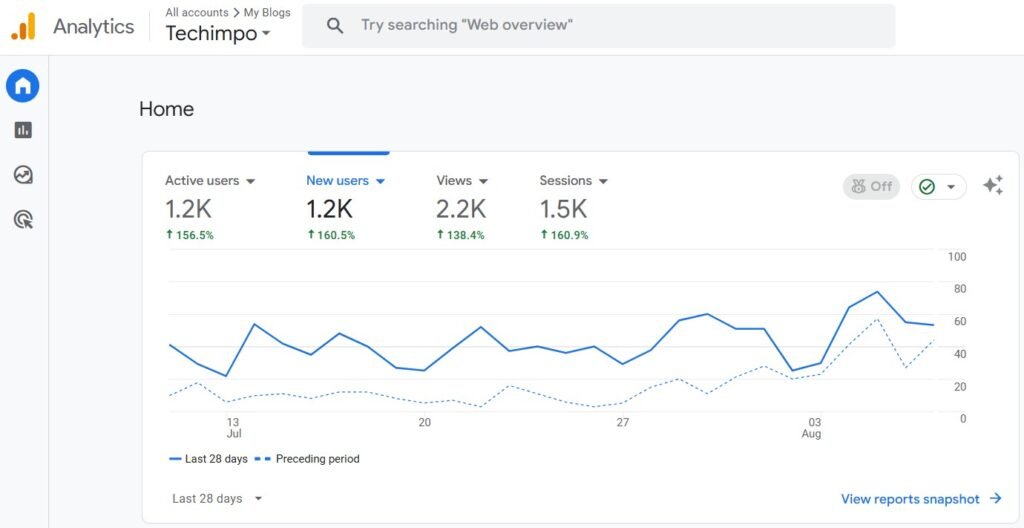This screenshot has height=528, width=1024.
Task: Click the magnifying glass search icon
Action: [x=335, y=26]
